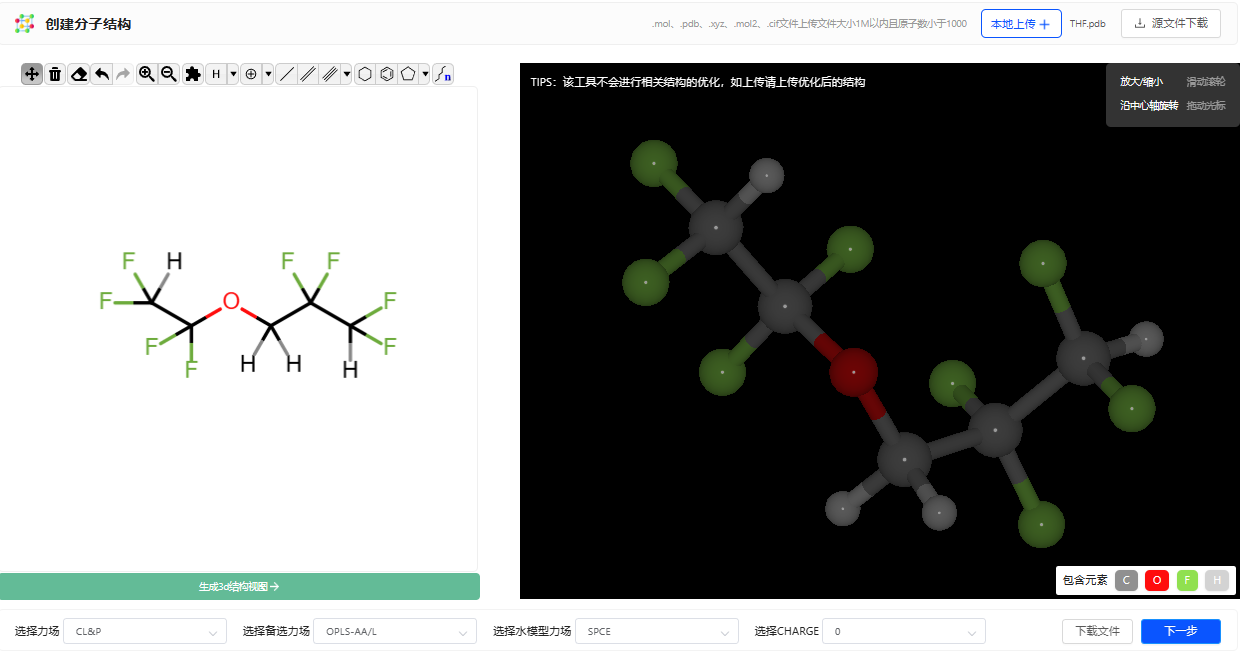Viewport: 1255px width, 653px height.
Task: Click the 下一步 next button
Action: click(1181, 631)
